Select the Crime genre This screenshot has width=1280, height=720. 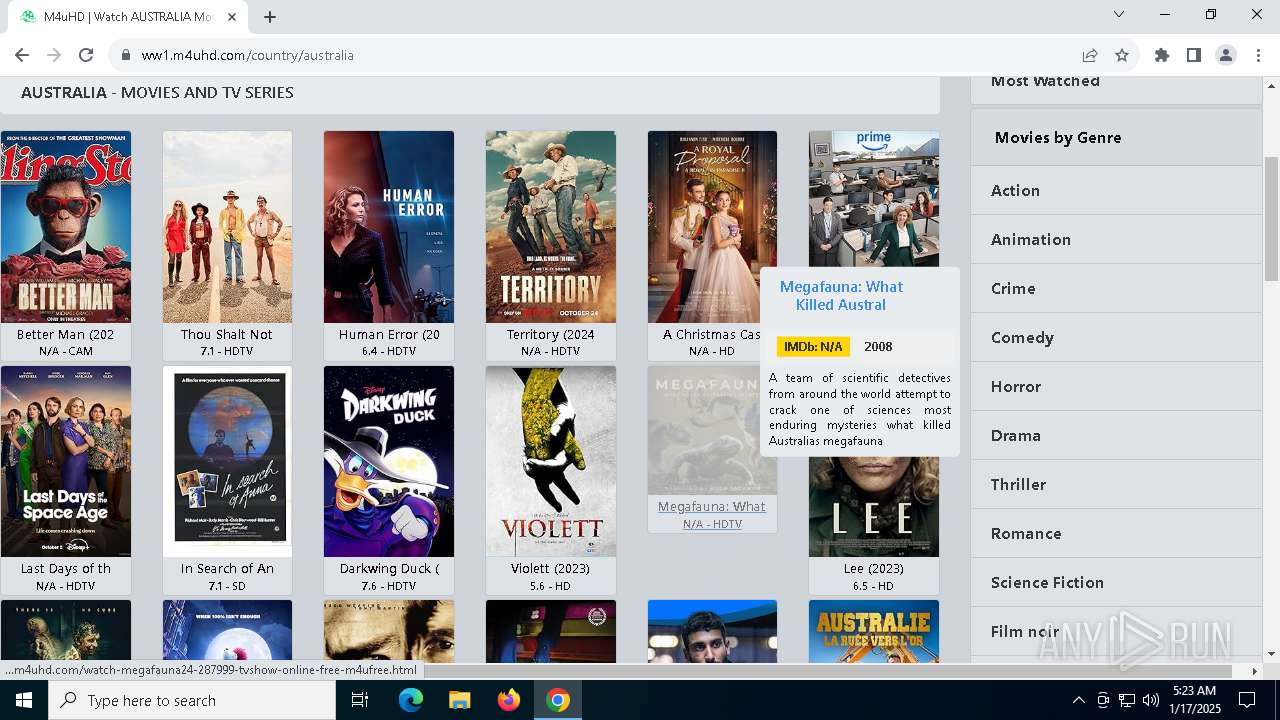pyautogui.click(x=1116, y=288)
